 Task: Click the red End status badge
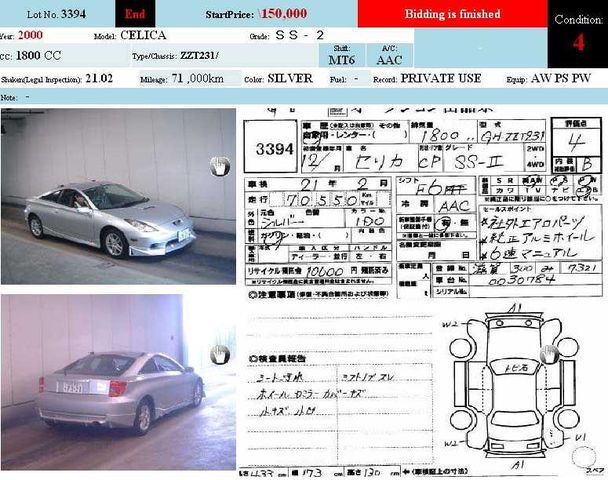pyautogui.click(x=134, y=15)
